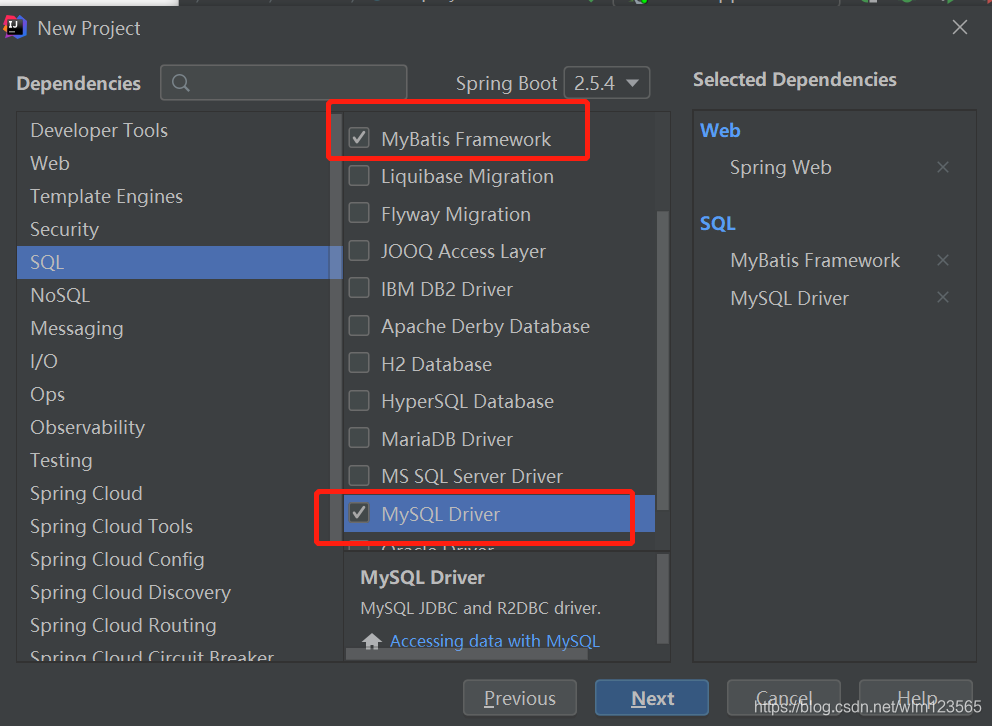Select the I/O category

pos(180,361)
